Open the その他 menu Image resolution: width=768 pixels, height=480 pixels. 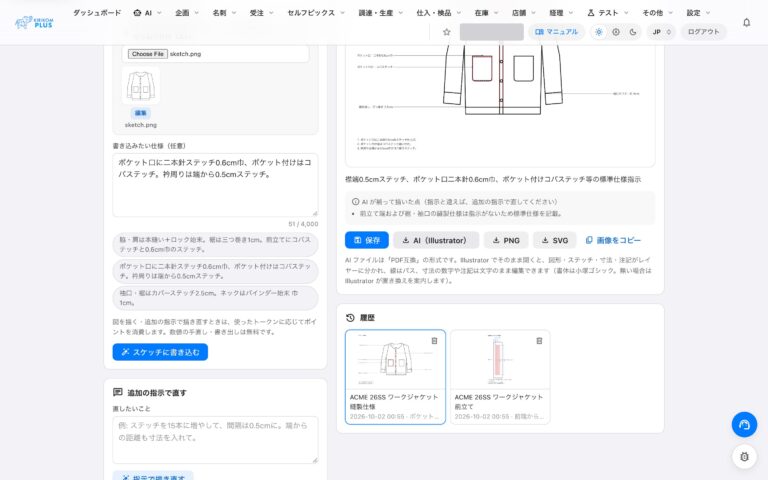point(658,13)
